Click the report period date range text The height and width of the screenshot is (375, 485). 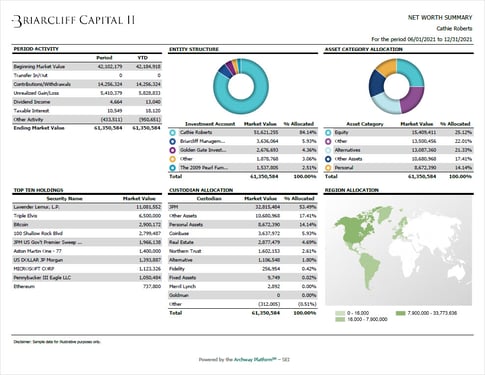click(422, 39)
